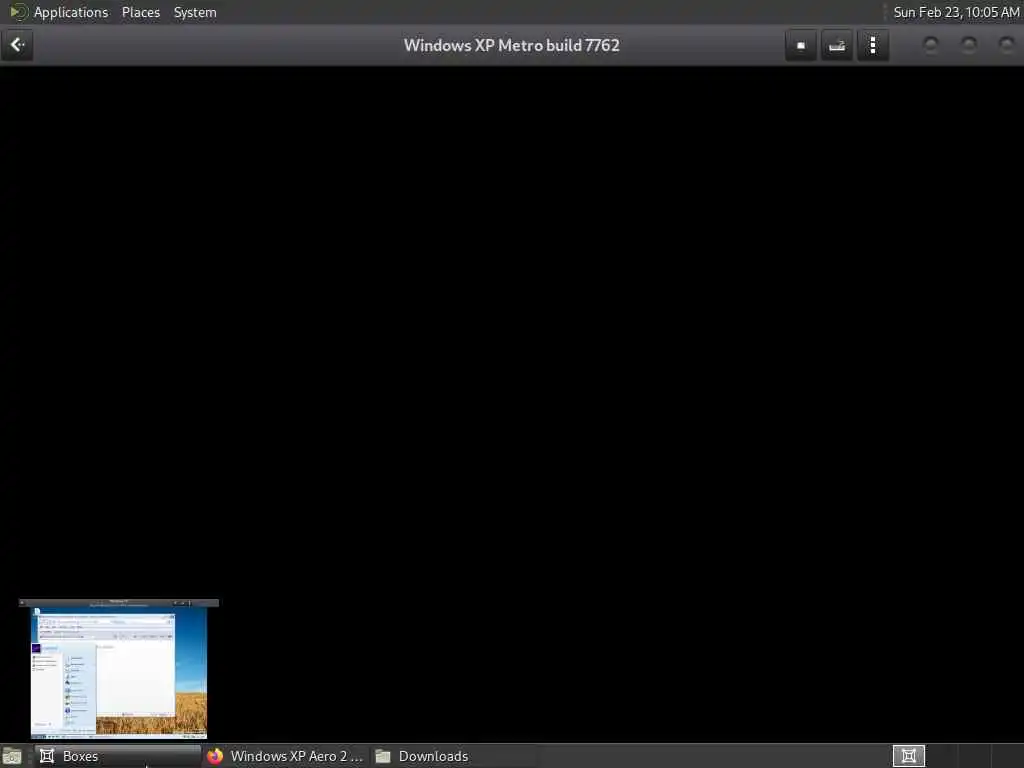Image resolution: width=1024 pixels, height=768 pixels.
Task: Click the last window control button at right
Action: (1007, 45)
